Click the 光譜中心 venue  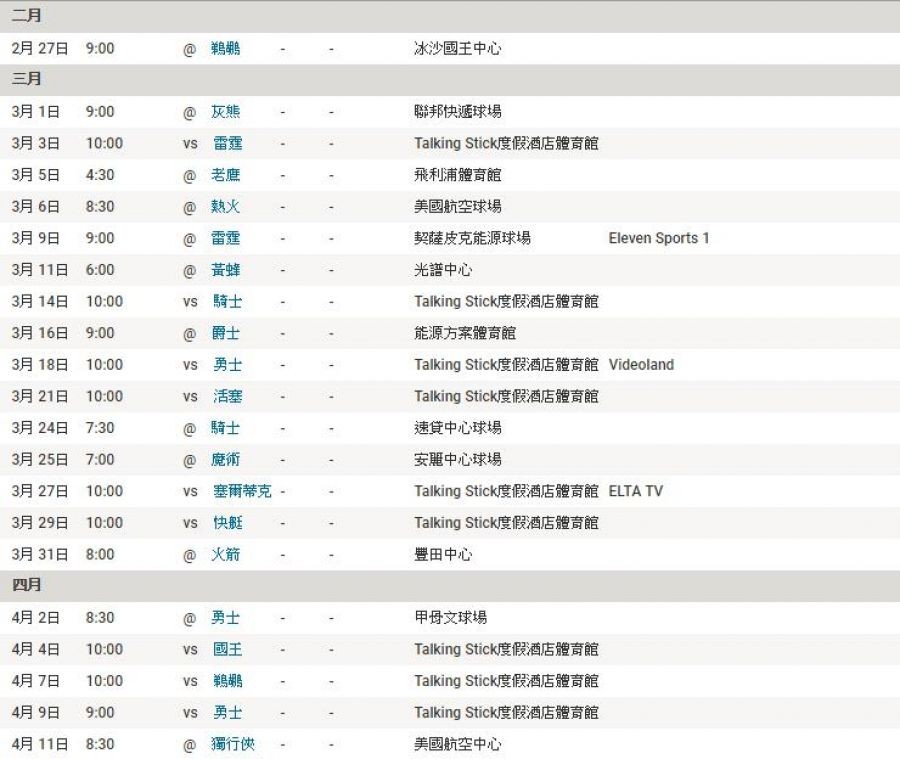(443, 270)
